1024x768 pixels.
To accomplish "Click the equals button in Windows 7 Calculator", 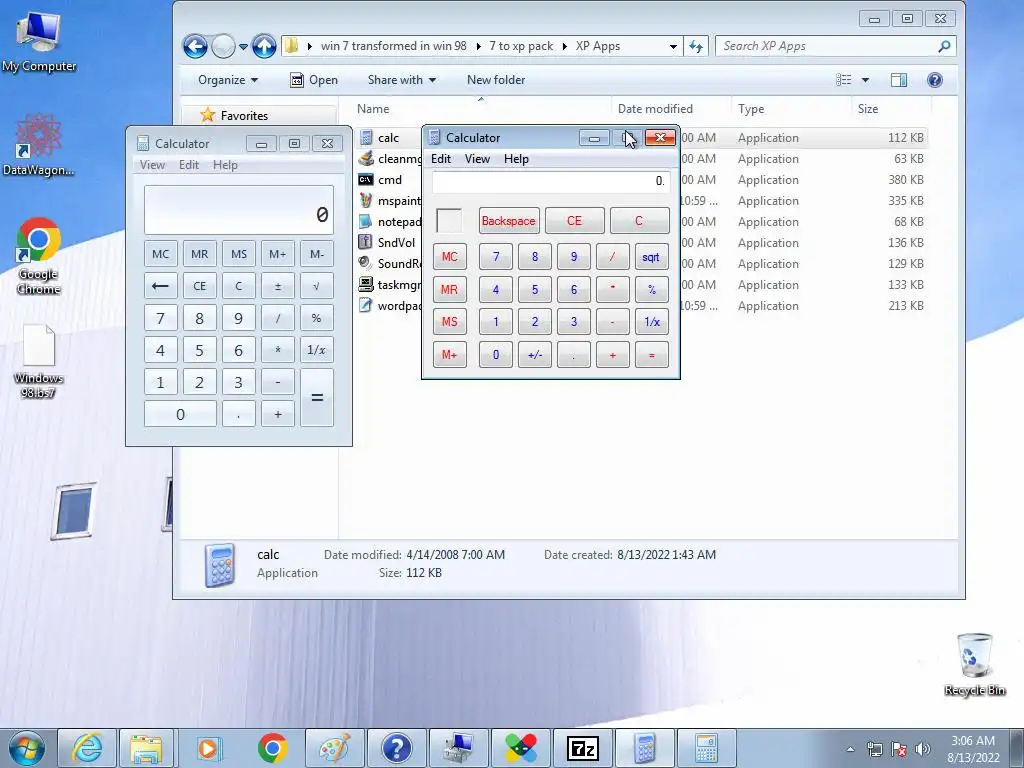I will coord(317,397).
